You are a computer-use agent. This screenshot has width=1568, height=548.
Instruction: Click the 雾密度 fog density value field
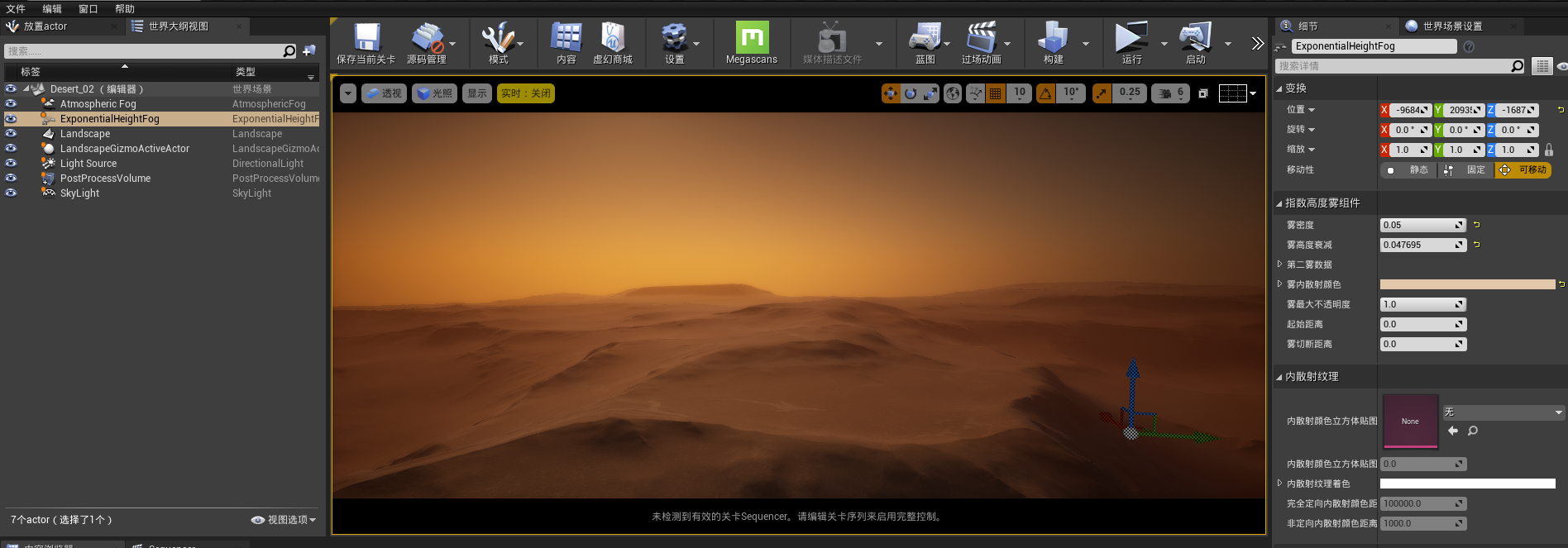point(1423,225)
